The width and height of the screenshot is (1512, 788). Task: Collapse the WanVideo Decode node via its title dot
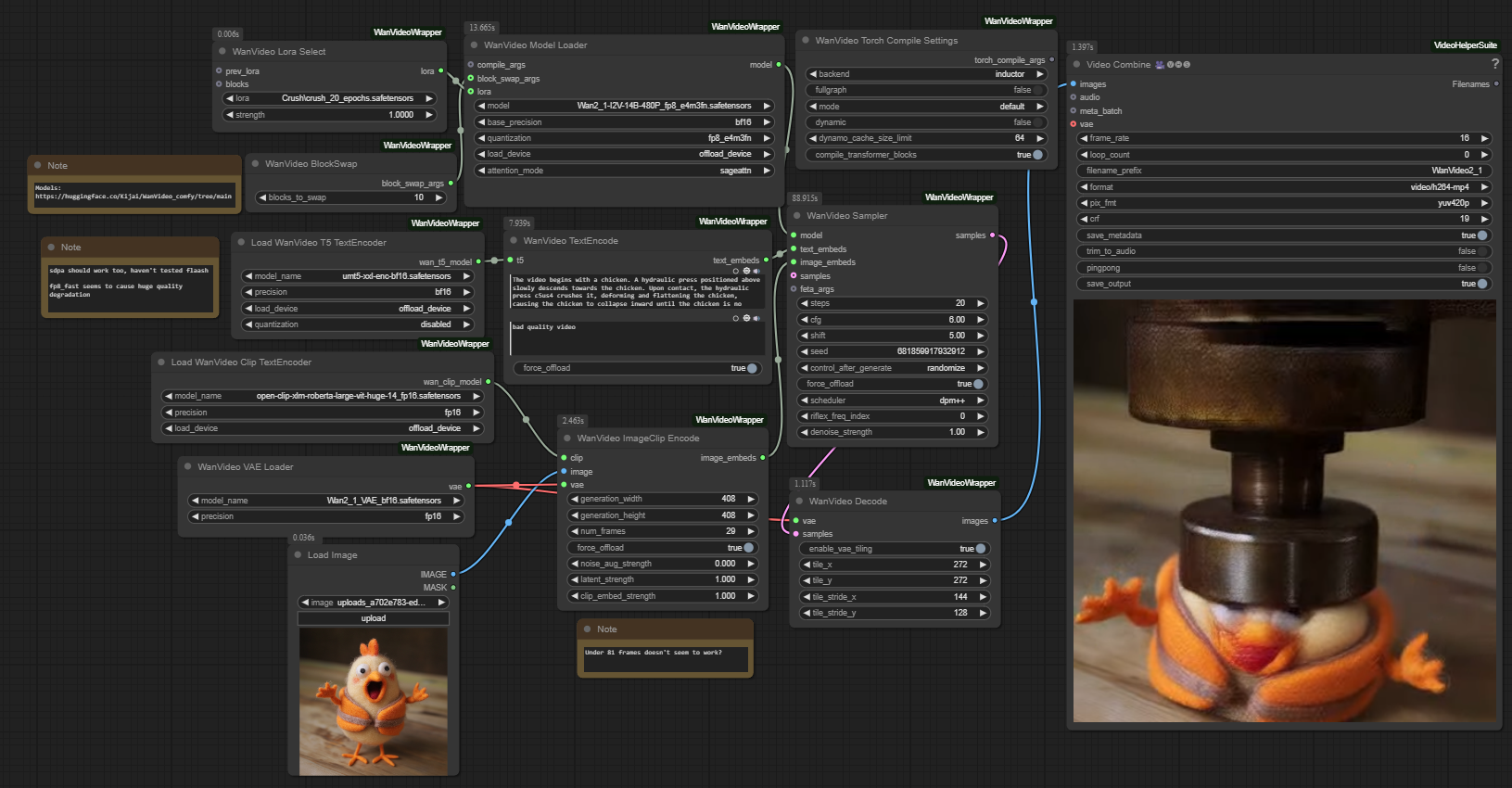tap(799, 502)
